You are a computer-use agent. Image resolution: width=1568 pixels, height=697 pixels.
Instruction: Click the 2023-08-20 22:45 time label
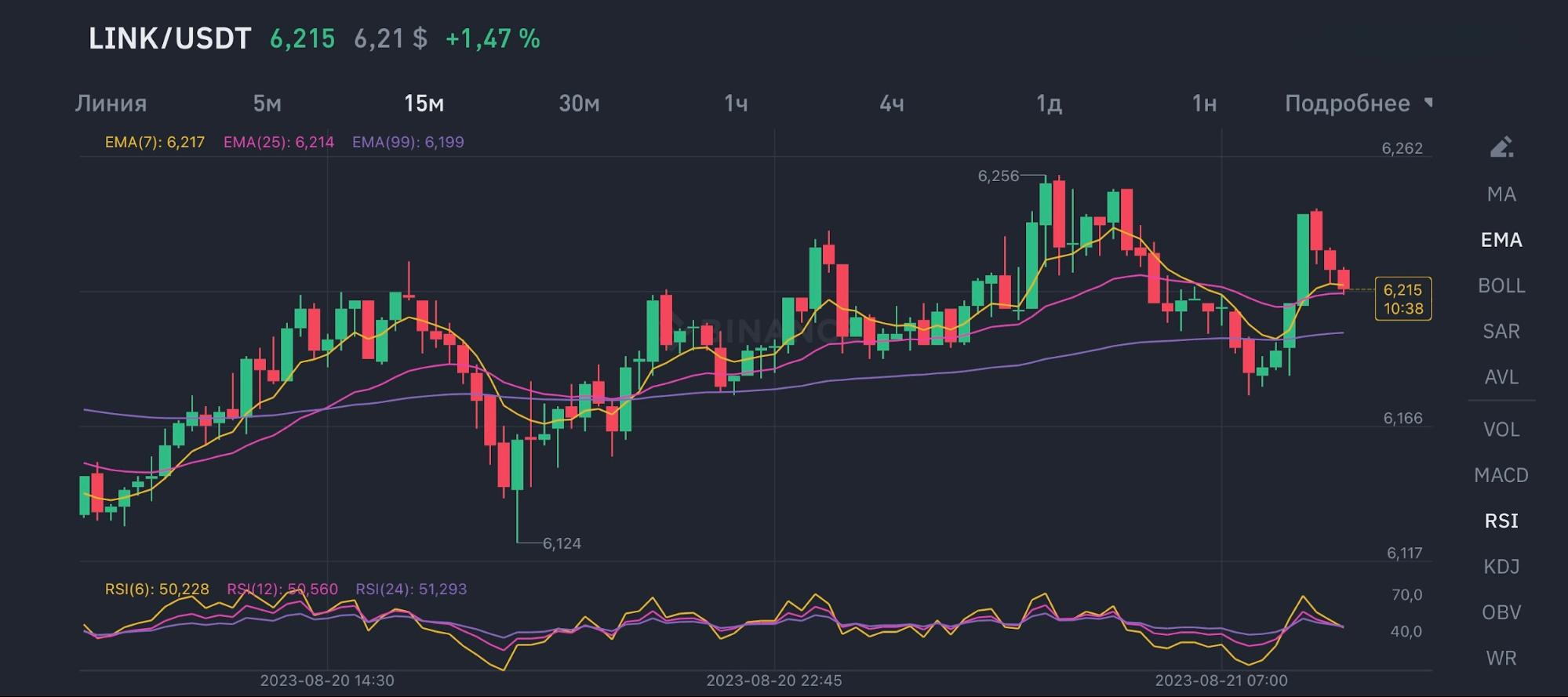point(774,681)
